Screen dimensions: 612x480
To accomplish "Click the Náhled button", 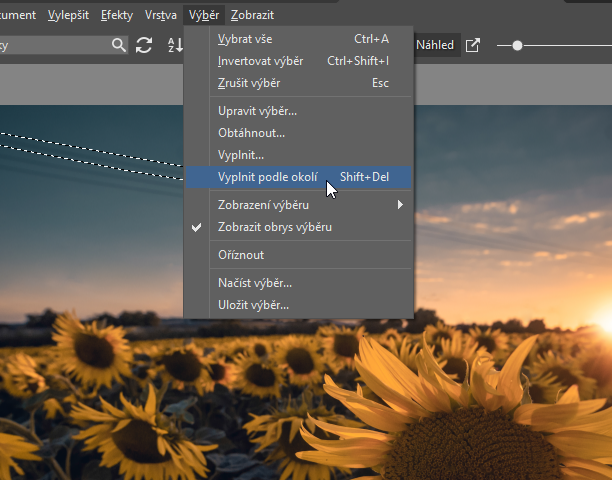I will (x=435, y=45).
